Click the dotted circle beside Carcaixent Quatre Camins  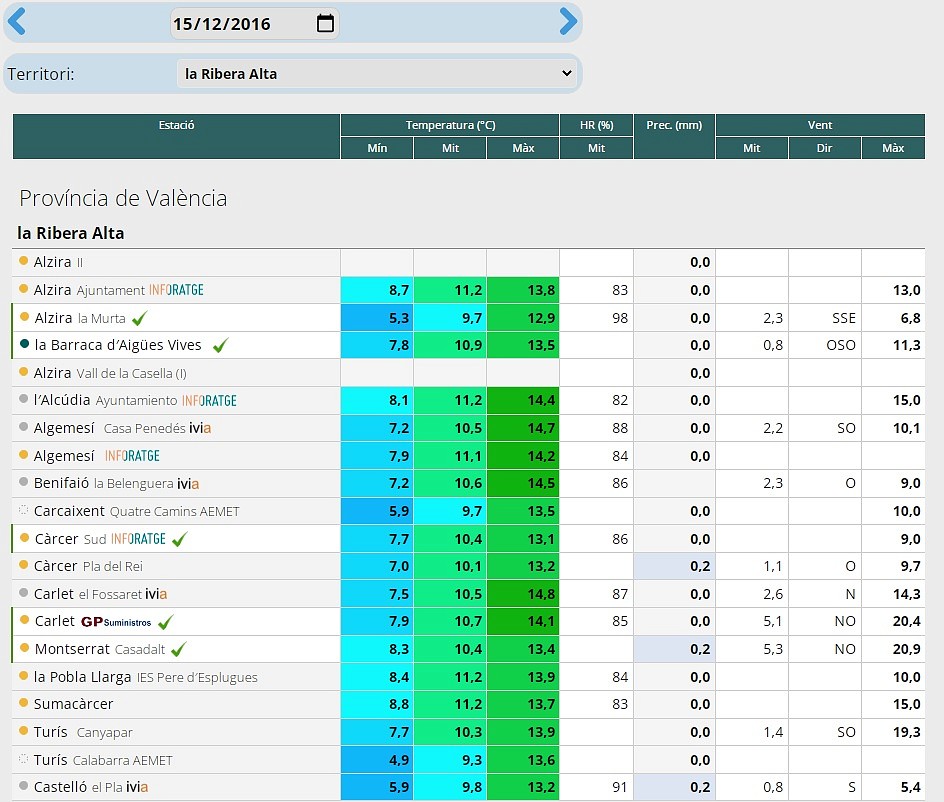pyautogui.click(x=23, y=510)
